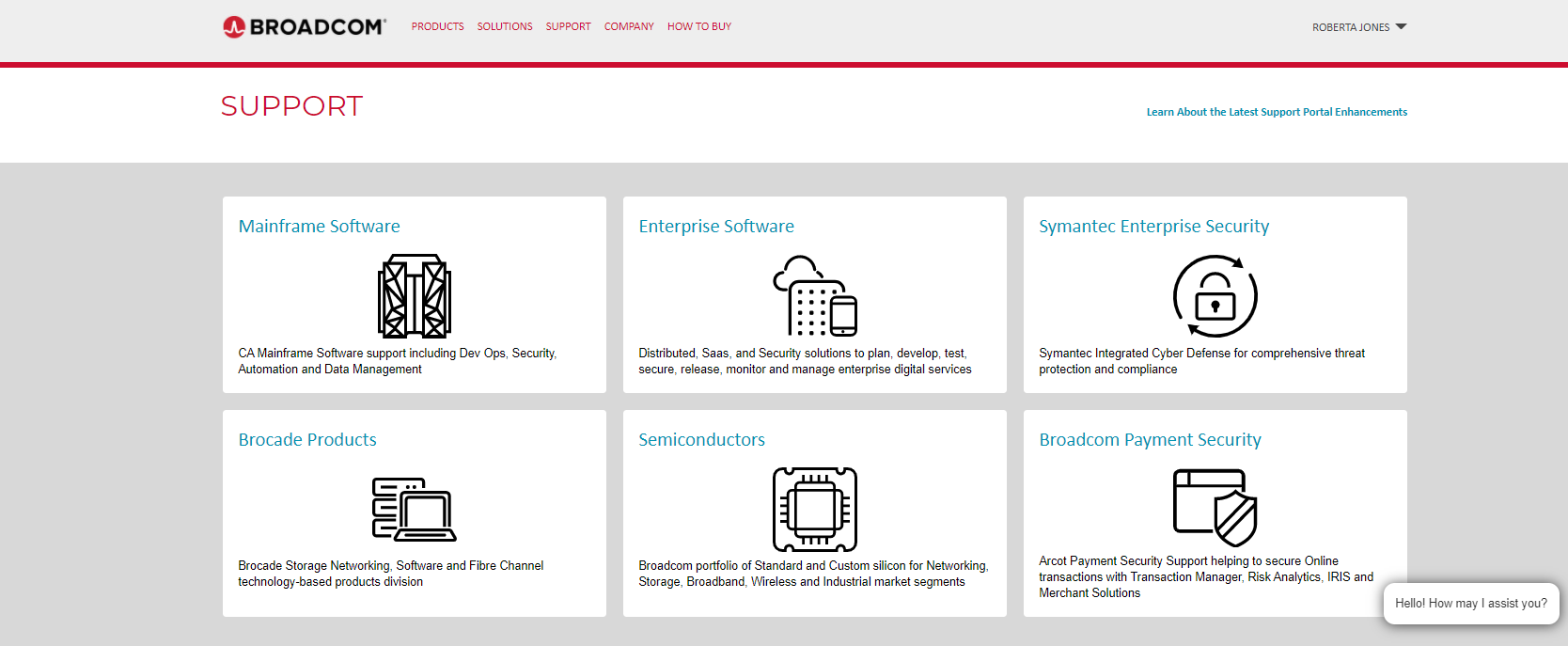
Task: Open the How To Buy menu
Action: click(x=699, y=26)
